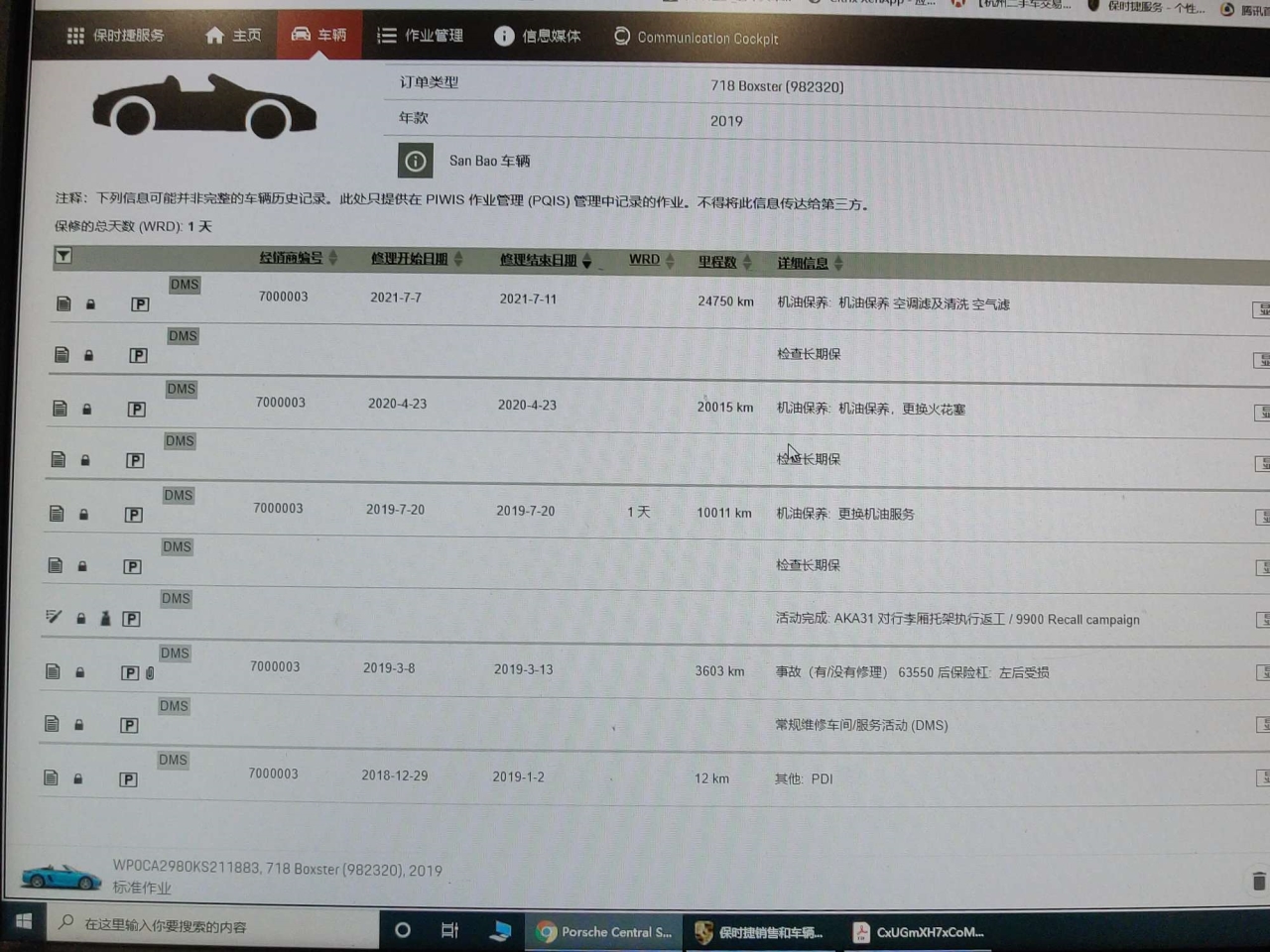Click P icon of AKA31 recall row

point(131,619)
